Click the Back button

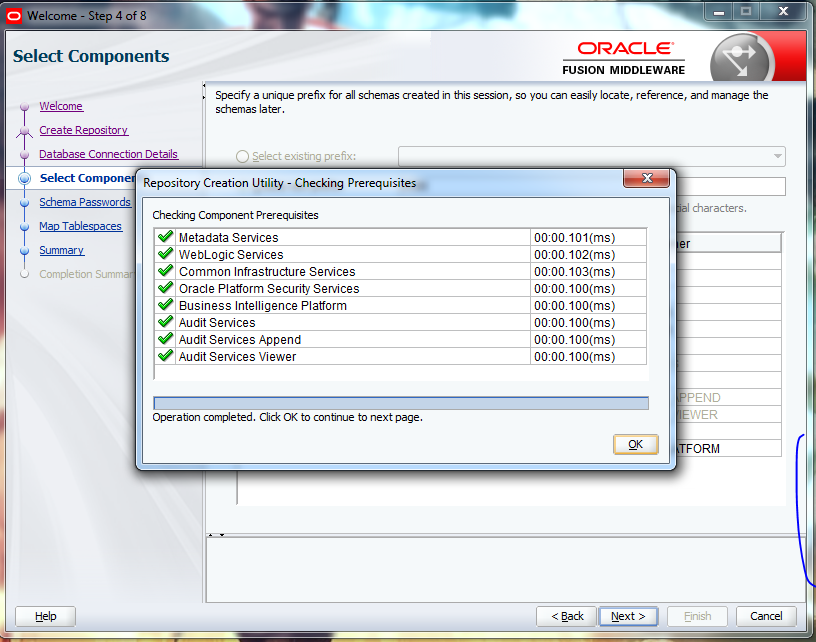point(567,616)
